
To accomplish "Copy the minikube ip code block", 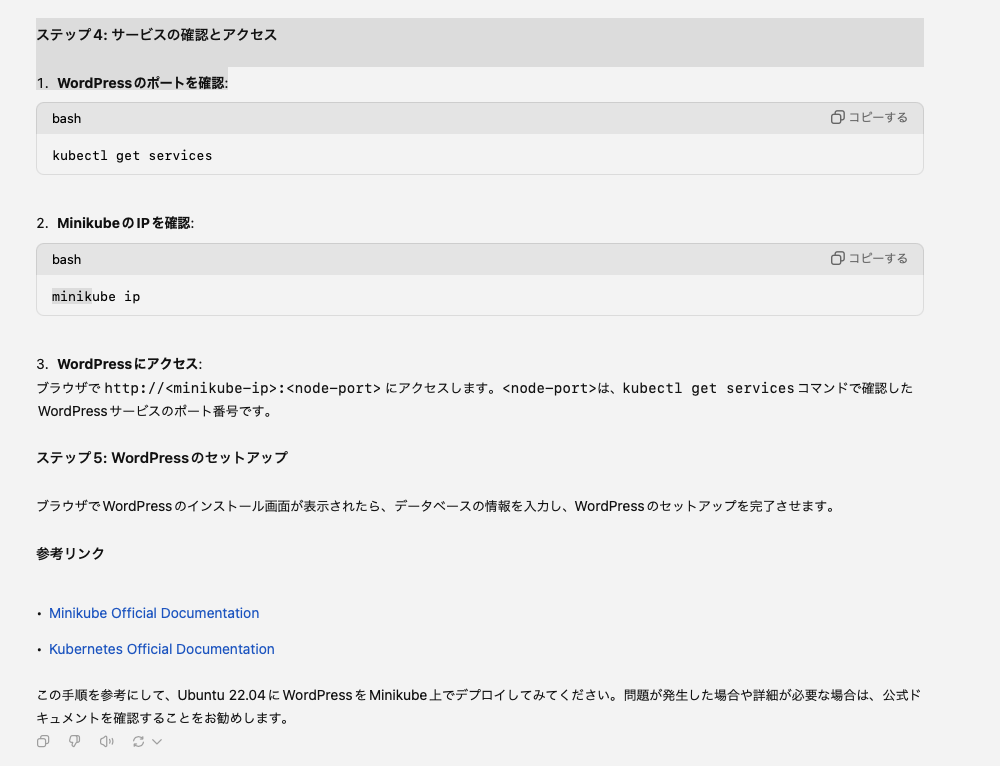I will point(869,258).
